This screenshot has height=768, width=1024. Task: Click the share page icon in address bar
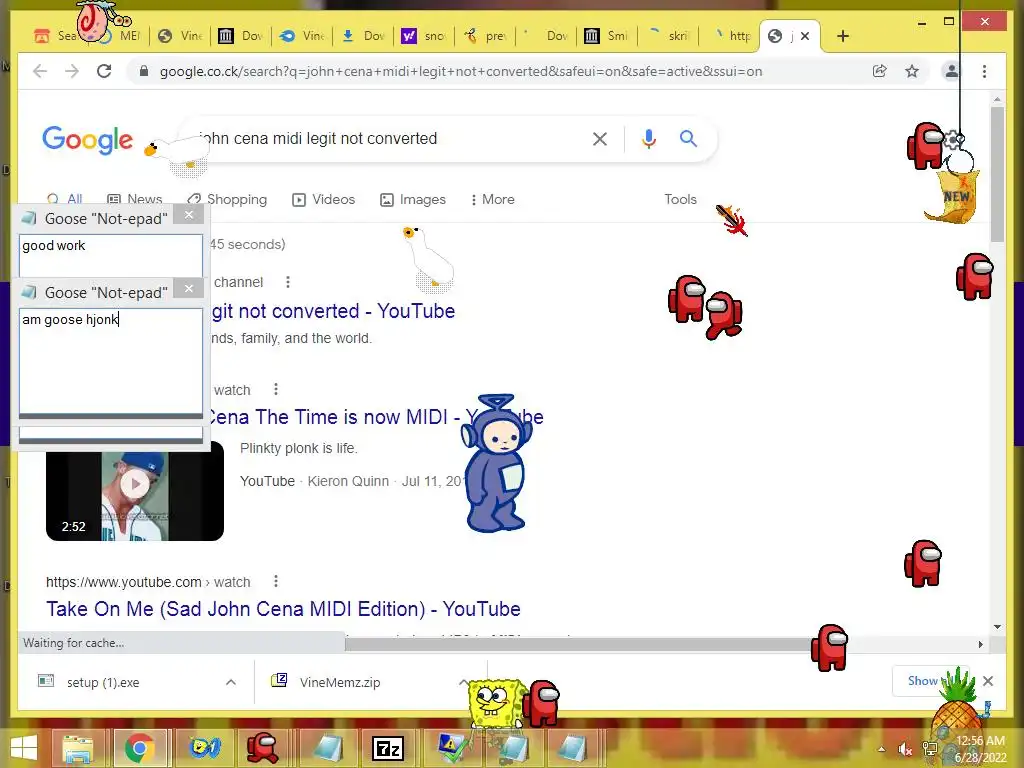880,71
